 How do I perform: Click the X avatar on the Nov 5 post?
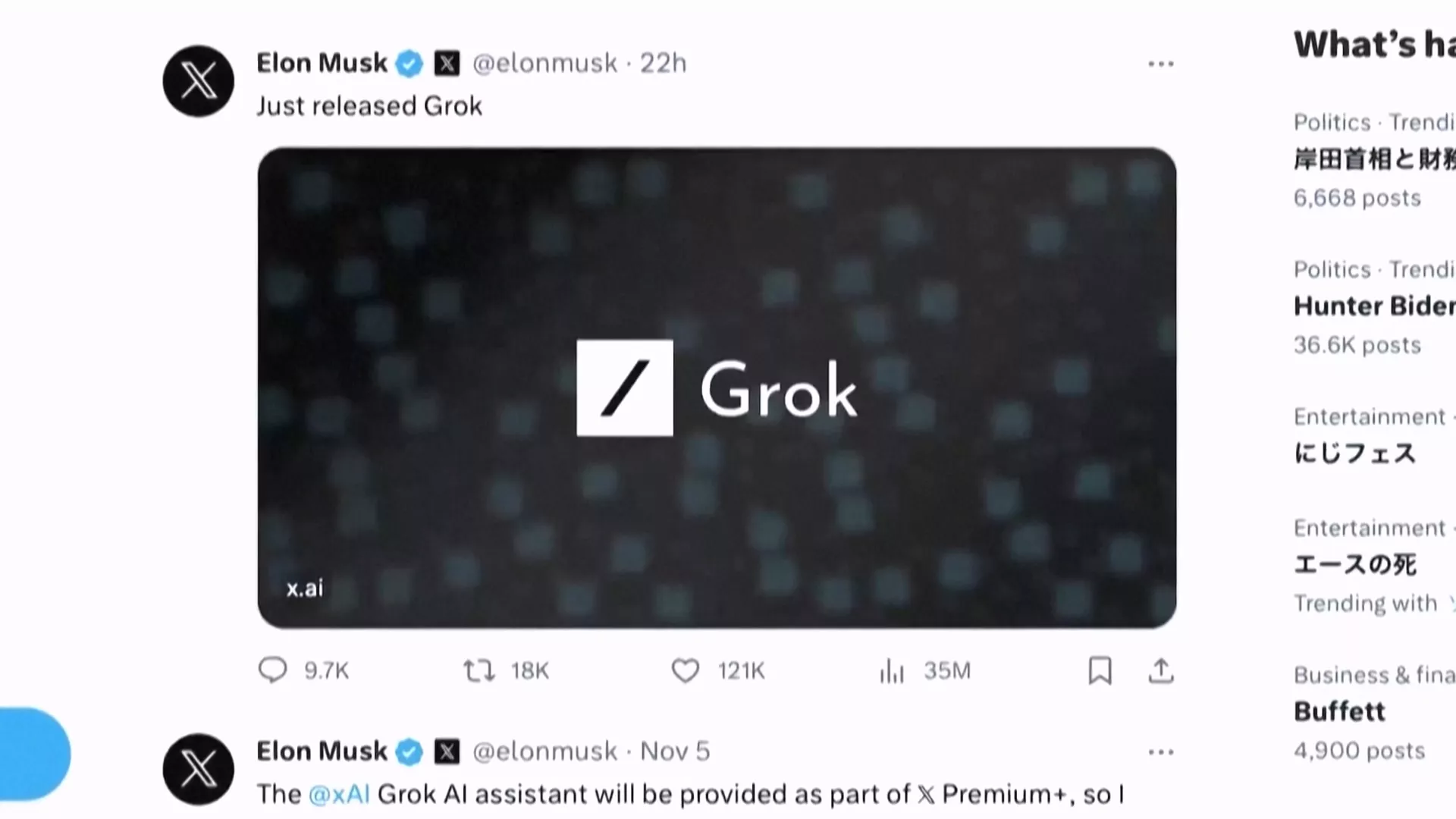tap(199, 769)
